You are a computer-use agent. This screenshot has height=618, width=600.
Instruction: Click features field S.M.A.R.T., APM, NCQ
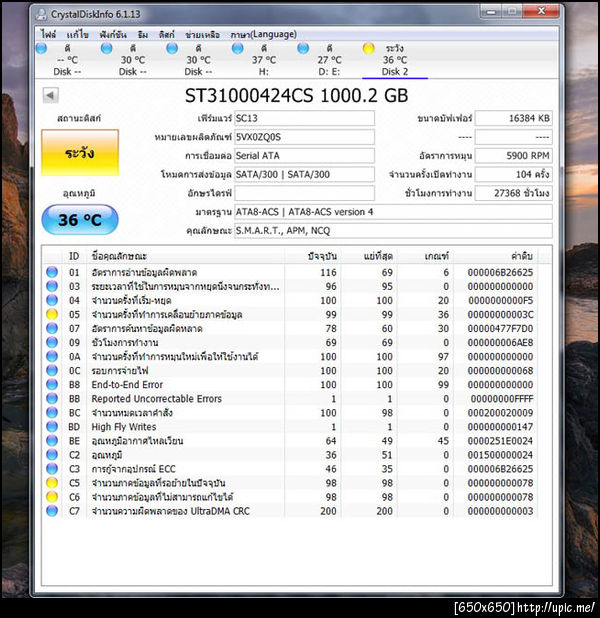pos(393,231)
